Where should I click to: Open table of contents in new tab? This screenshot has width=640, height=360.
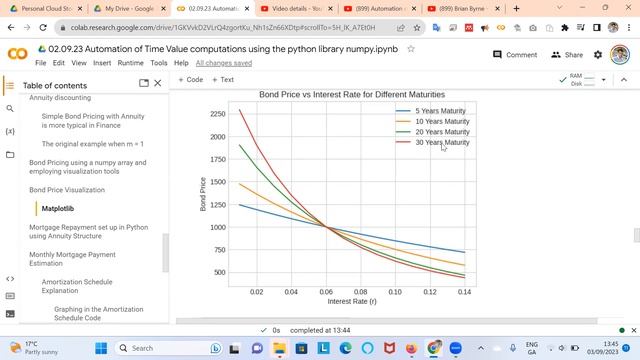coord(144,83)
